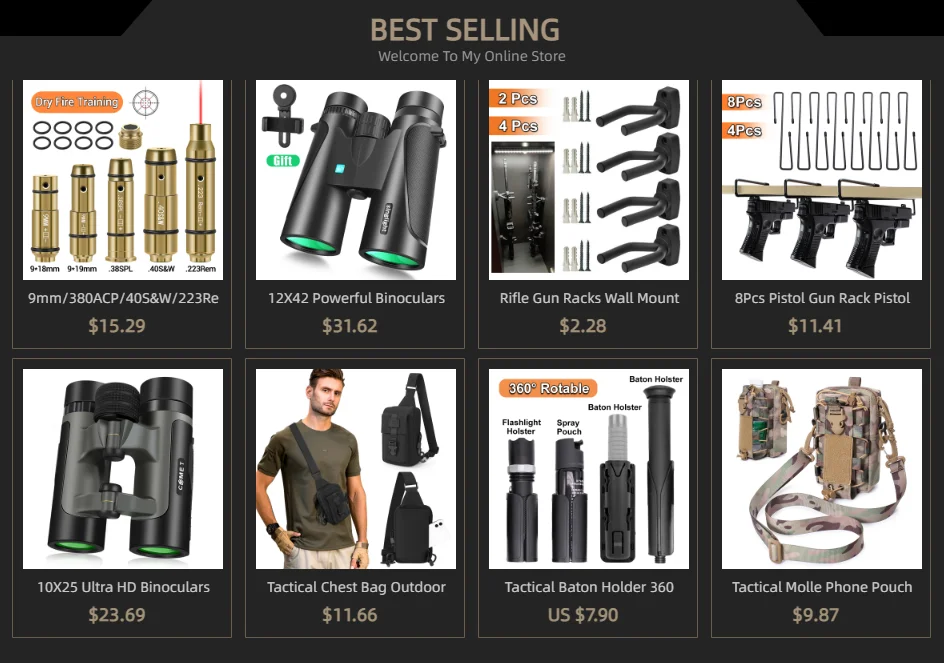944x663 pixels.
Task: Open the dry fire training cartridges image
Action: tap(123, 180)
